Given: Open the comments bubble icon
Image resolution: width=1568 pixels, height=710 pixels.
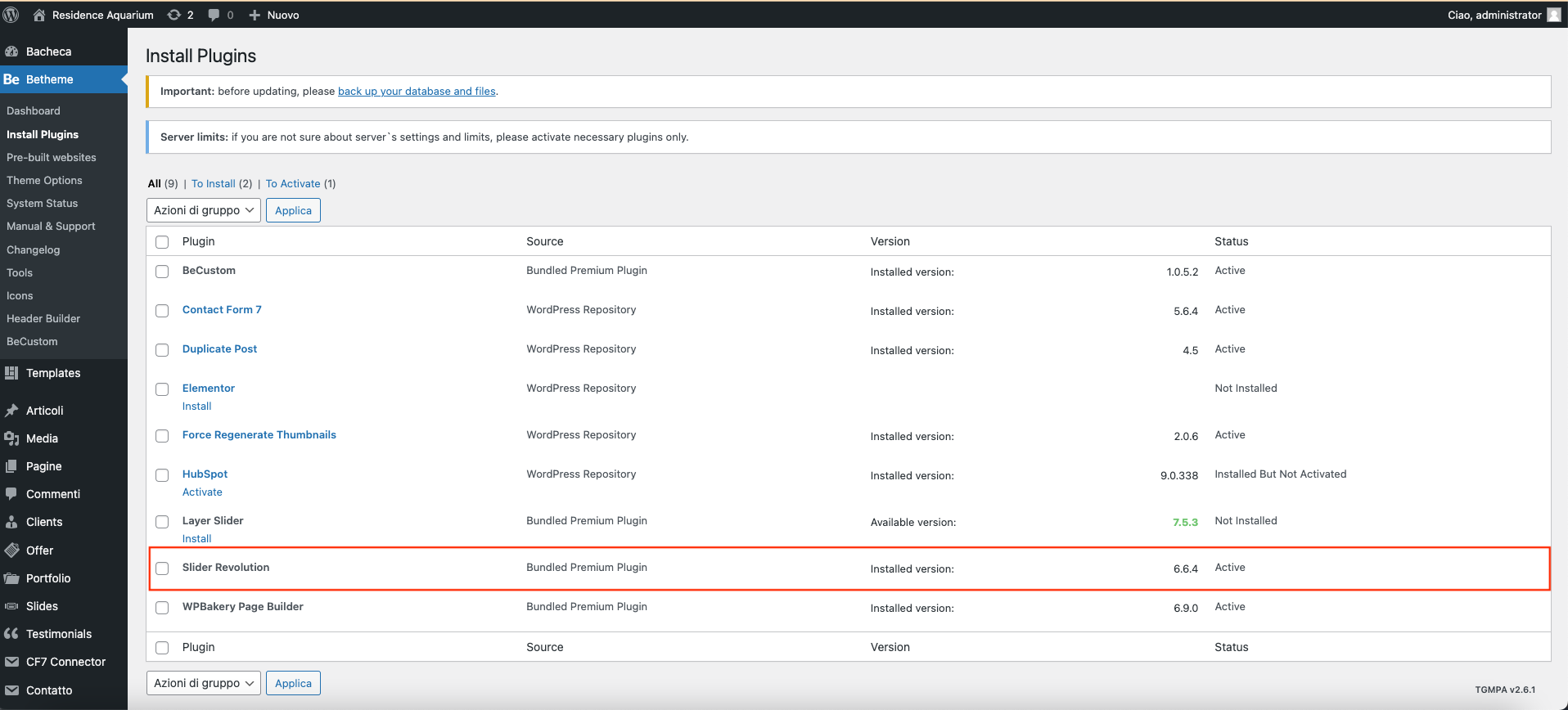Looking at the screenshot, I should pos(214,15).
